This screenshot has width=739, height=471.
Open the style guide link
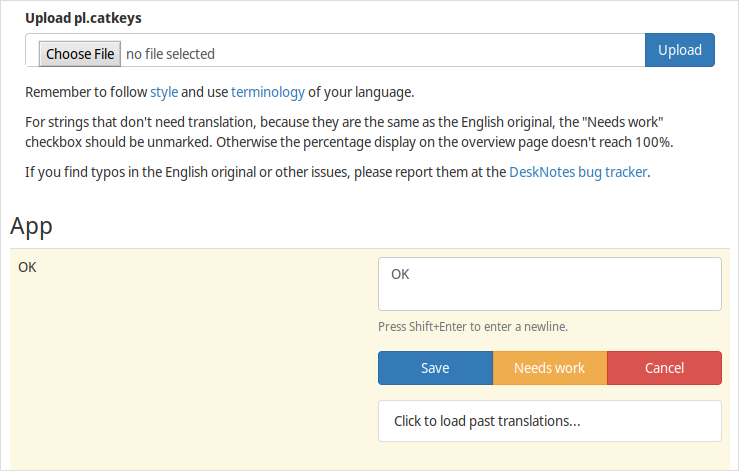164,92
